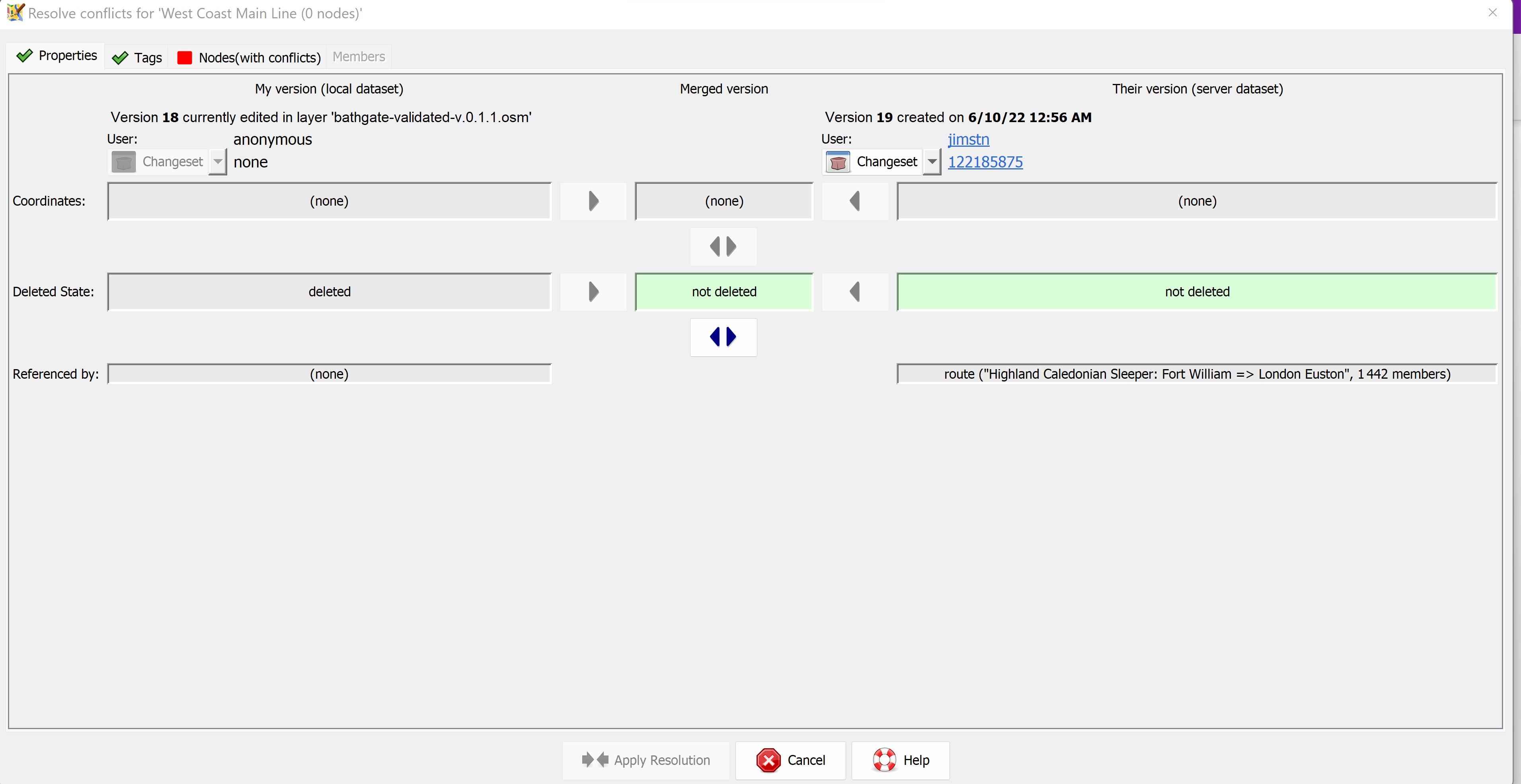Select the Properties tab

click(x=57, y=56)
